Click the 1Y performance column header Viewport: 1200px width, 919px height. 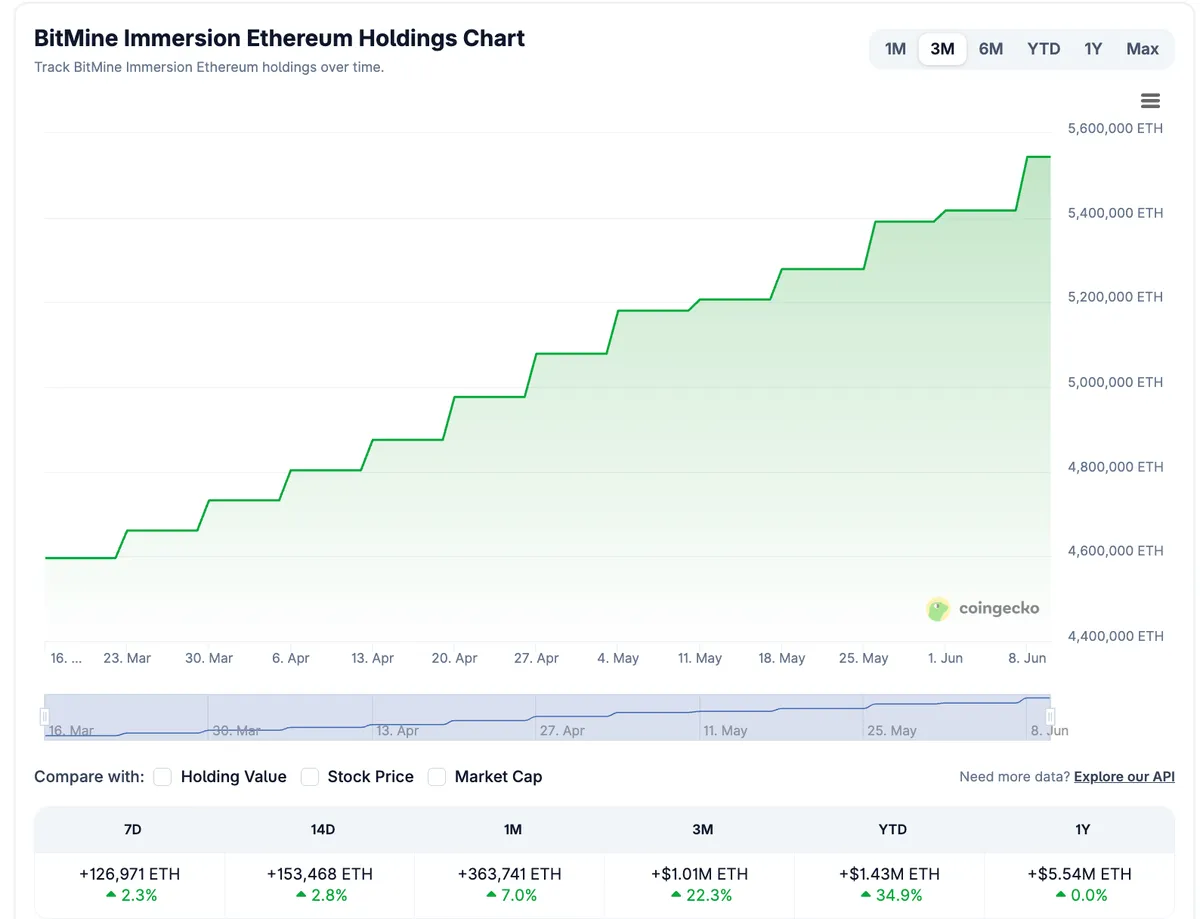(x=1081, y=830)
